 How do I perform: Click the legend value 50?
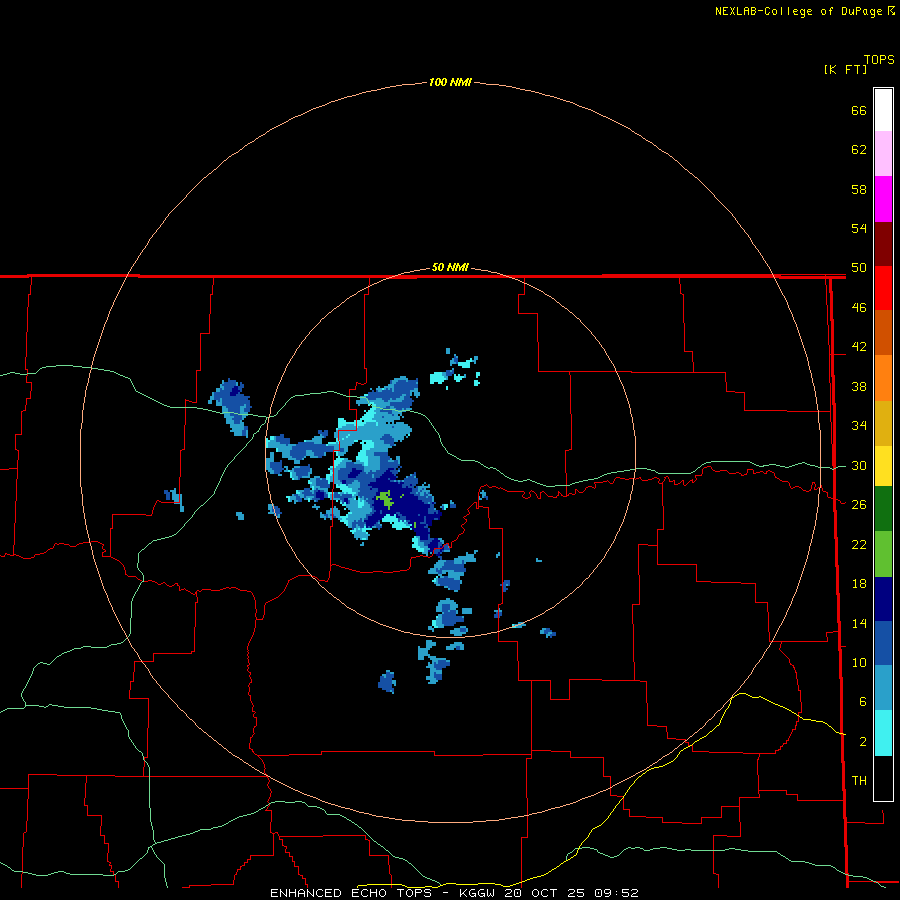tap(859, 267)
